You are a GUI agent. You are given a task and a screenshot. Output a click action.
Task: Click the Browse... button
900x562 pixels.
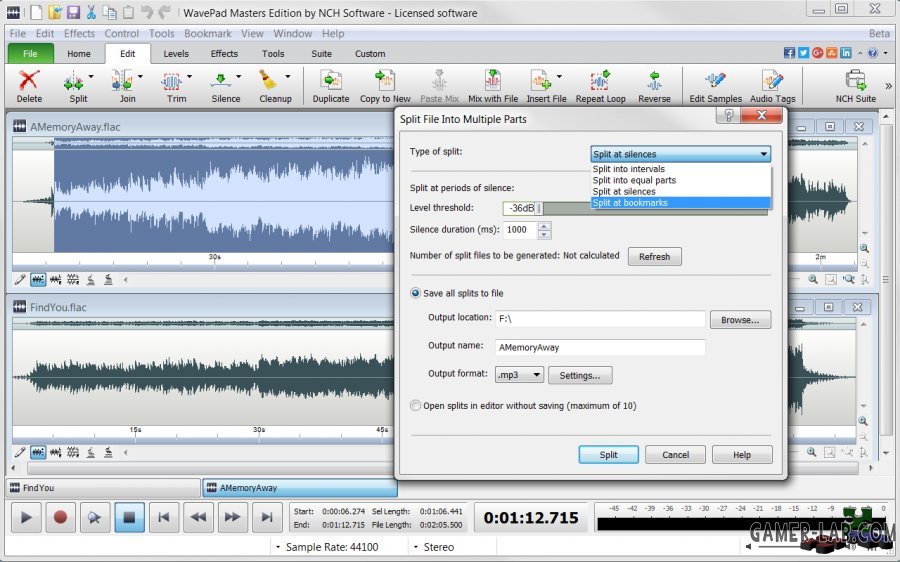pos(740,320)
